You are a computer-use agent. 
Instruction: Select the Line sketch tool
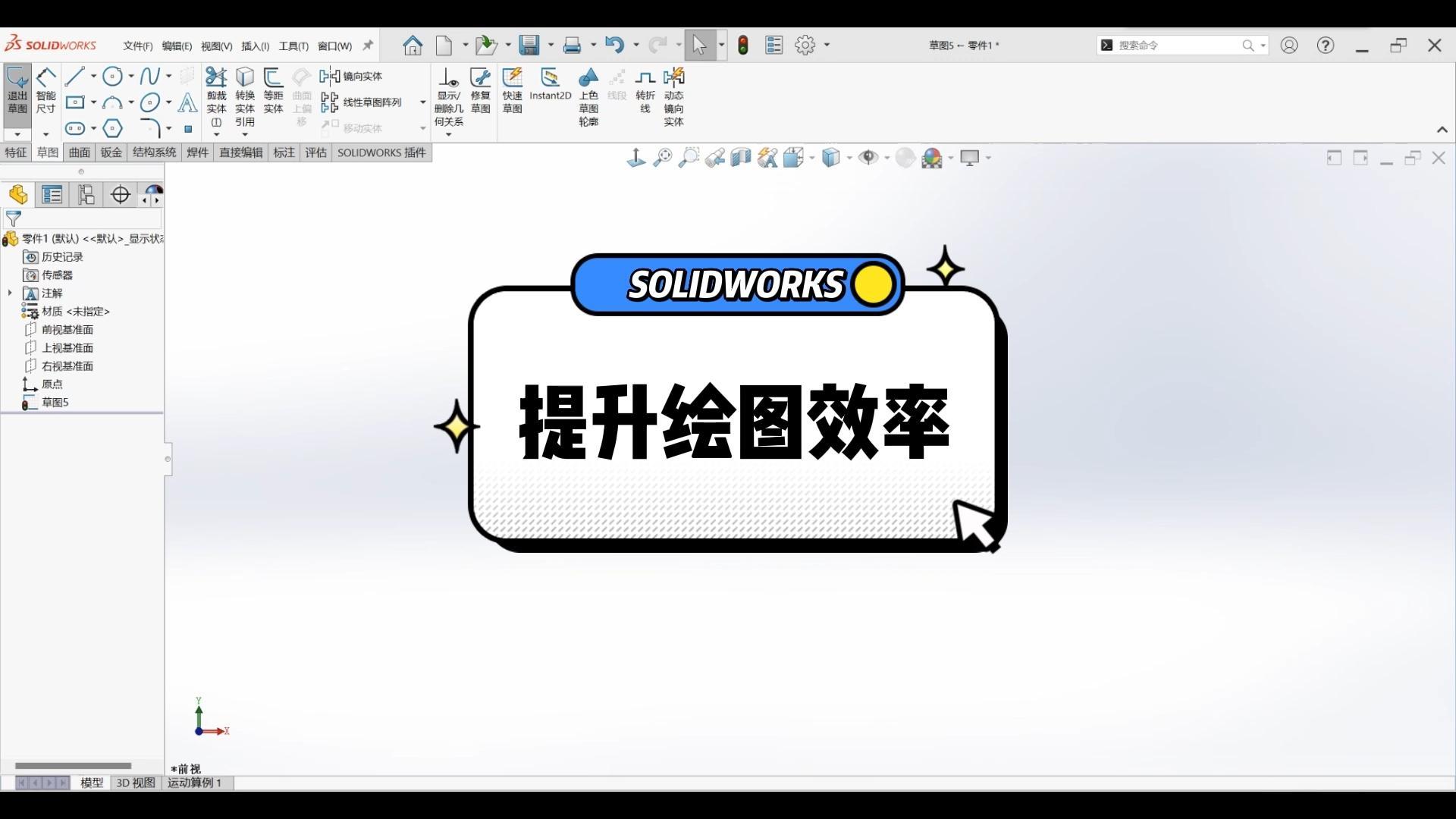tap(74, 76)
